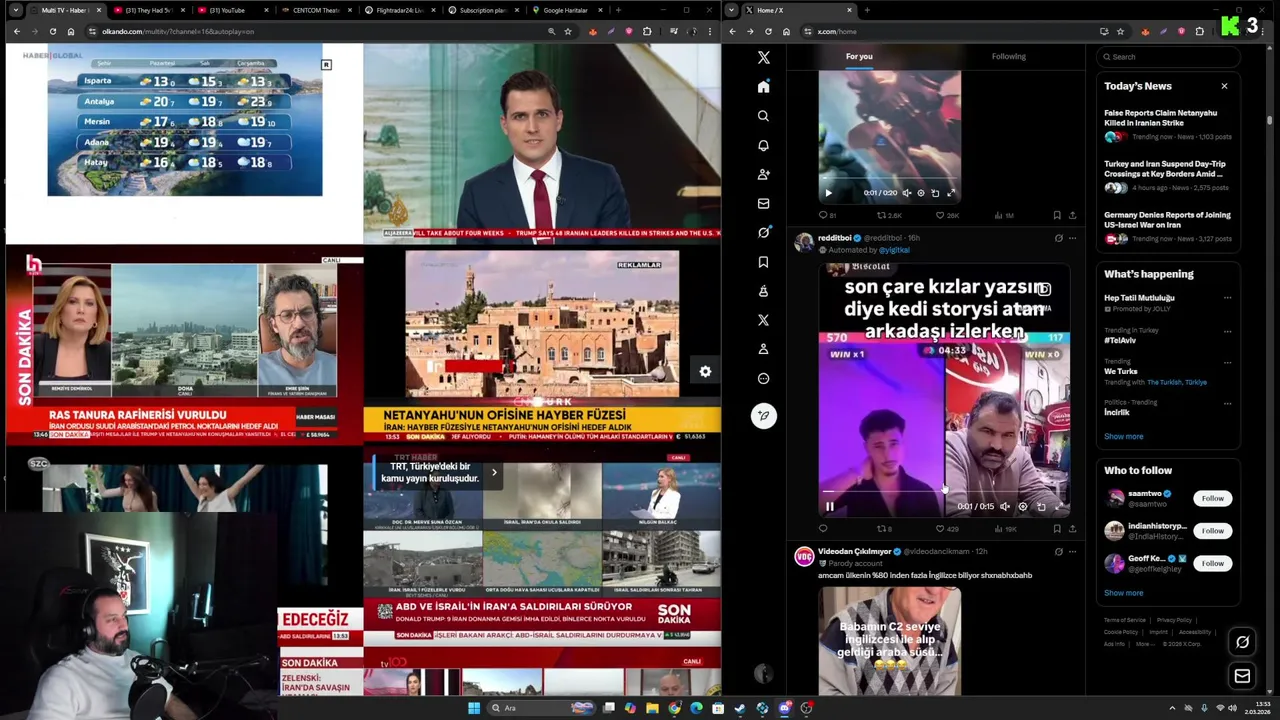Focus the X Search field

click(x=1168, y=57)
